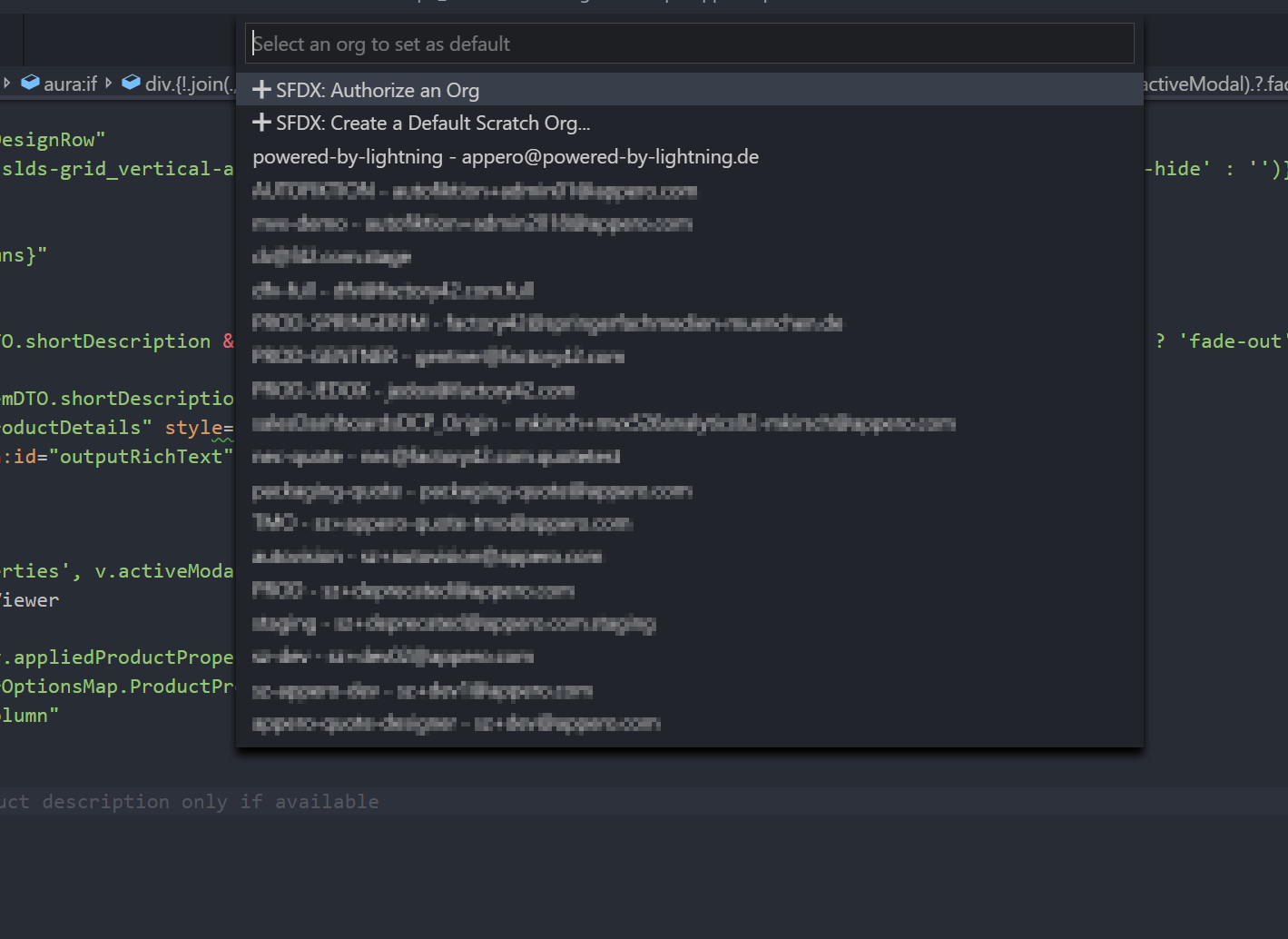Viewport: 1288px width, 939px height.
Task: Expand the leftmost breadcrumb disclosure triangle
Action: pos(7,82)
